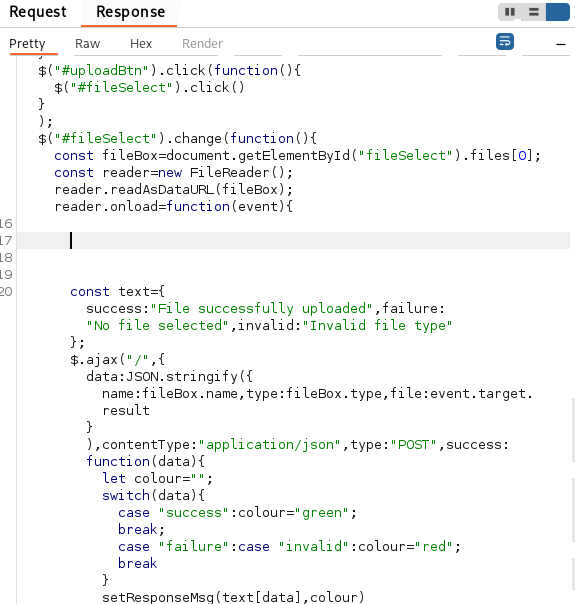Toggle the line wrap icon
This screenshot has width=575, height=604.
point(505,41)
